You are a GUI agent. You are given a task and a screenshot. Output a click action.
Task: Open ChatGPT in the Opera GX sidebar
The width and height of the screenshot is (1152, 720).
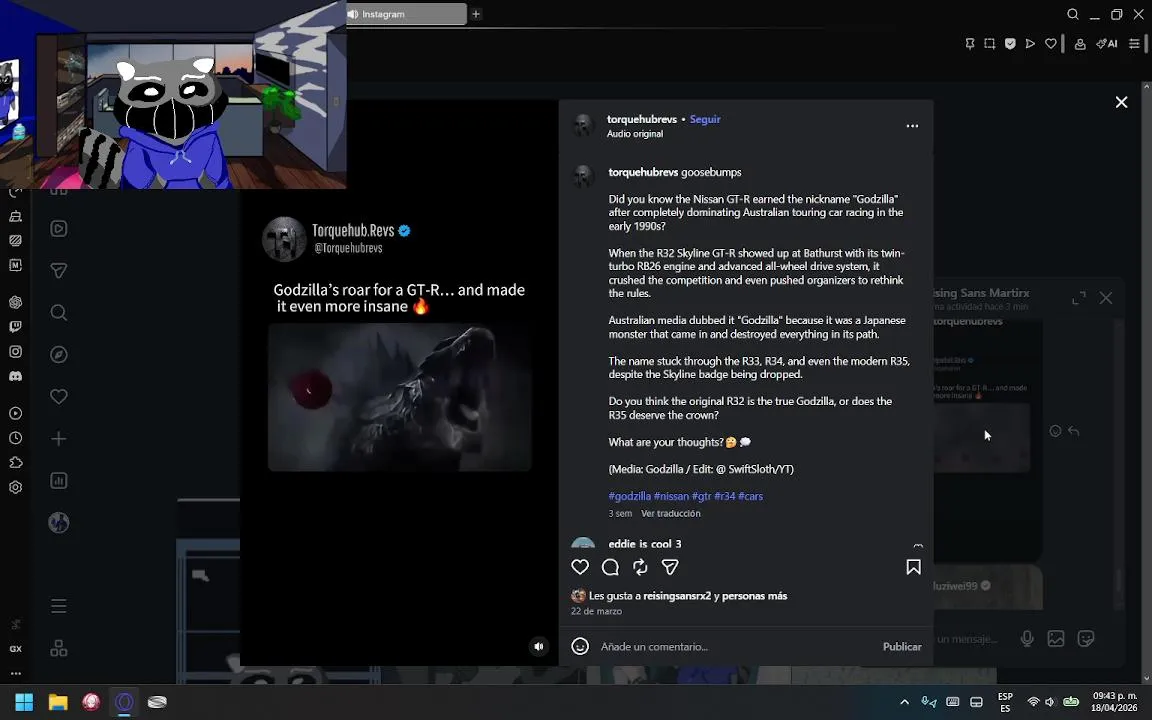point(15,302)
